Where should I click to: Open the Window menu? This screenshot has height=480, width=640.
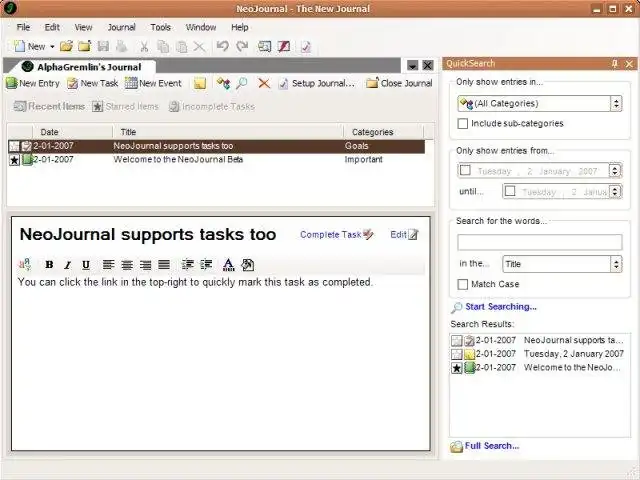point(201,27)
